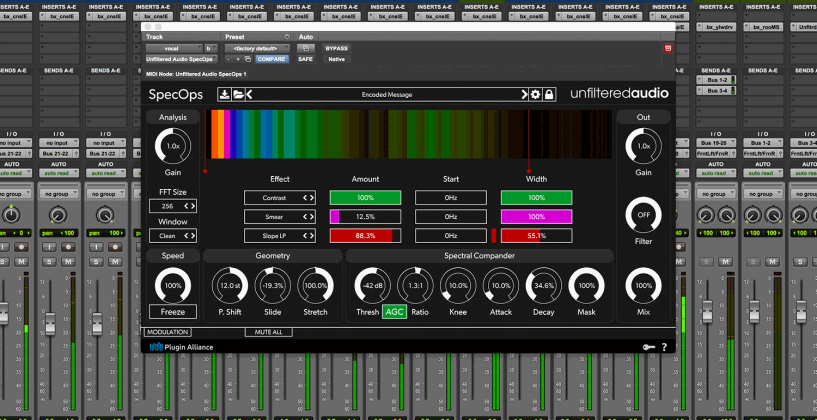The height and width of the screenshot is (420, 817).
Task: Open SpecOps settings gear
Action: coord(535,94)
